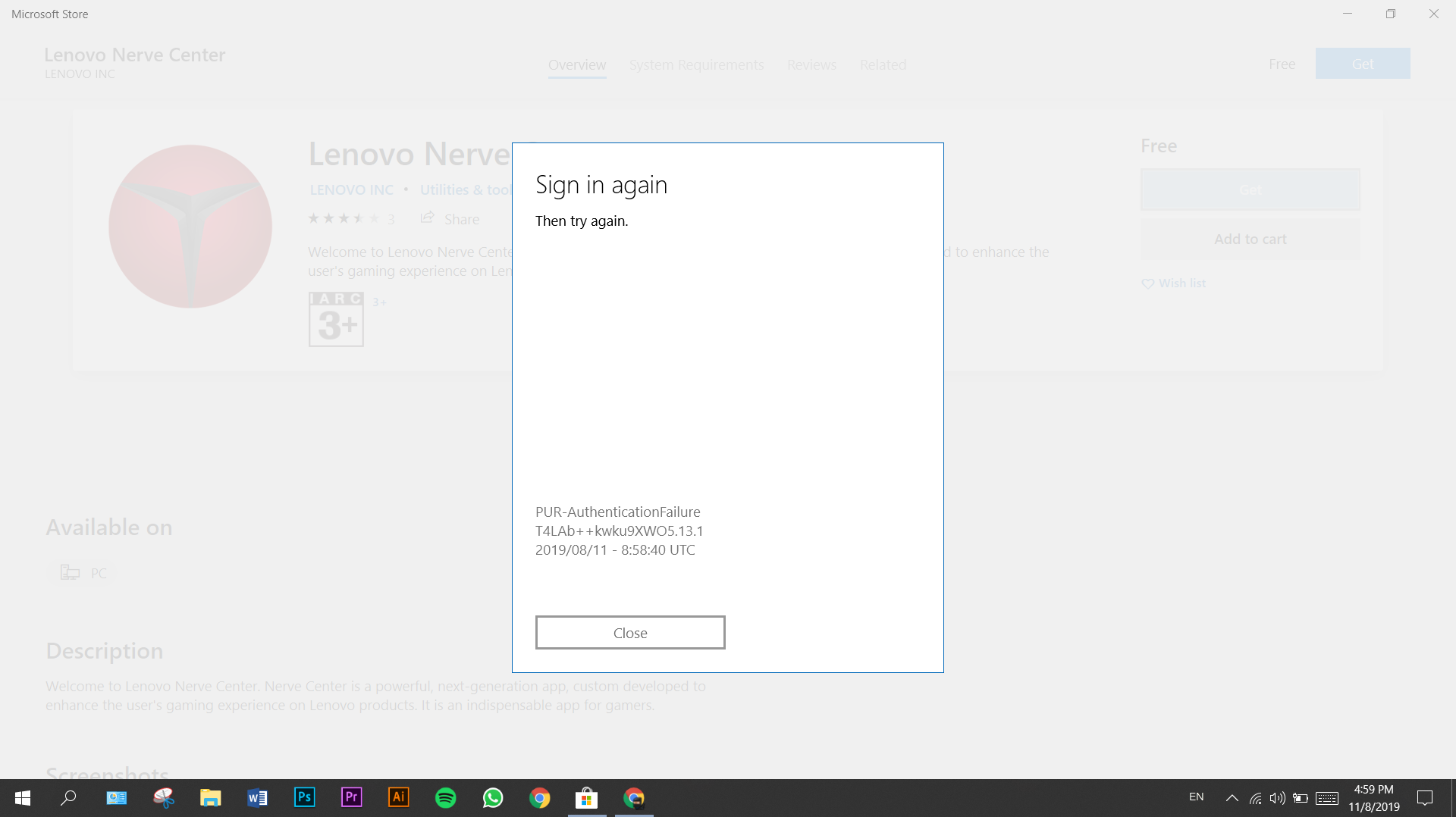Open first Google Chrome taskbar icon
Viewport: 1456px width, 817px height.
click(x=540, y=798)
